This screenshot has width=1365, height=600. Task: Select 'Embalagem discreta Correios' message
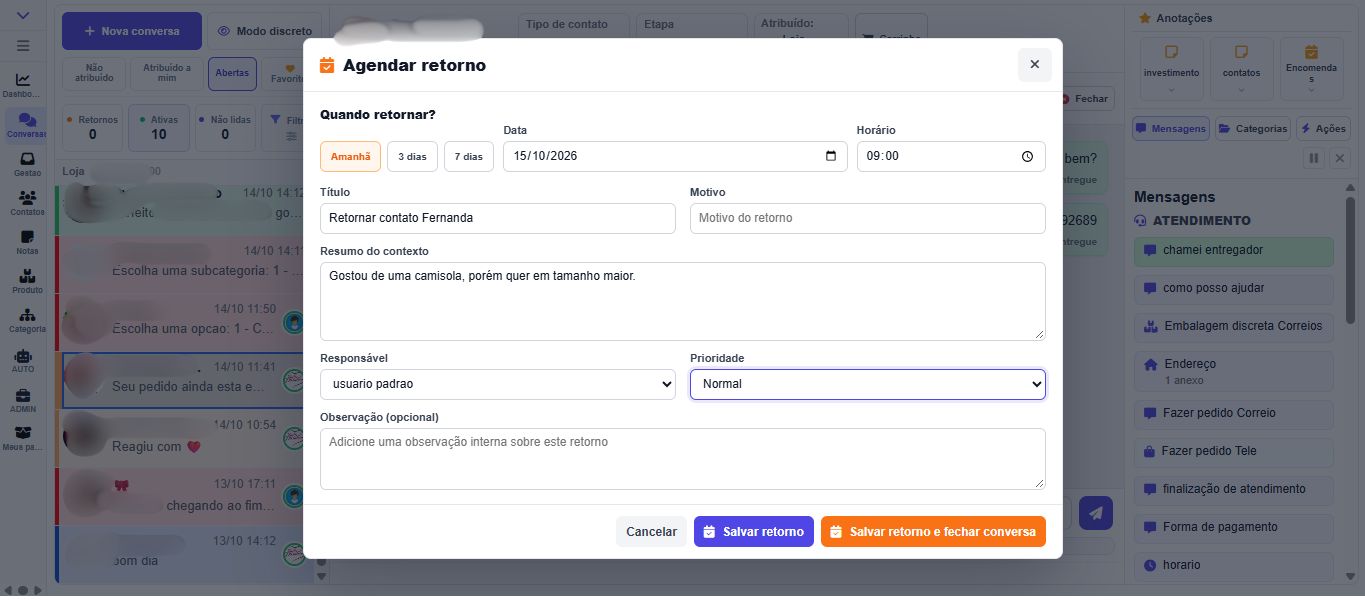point(1234,327)
